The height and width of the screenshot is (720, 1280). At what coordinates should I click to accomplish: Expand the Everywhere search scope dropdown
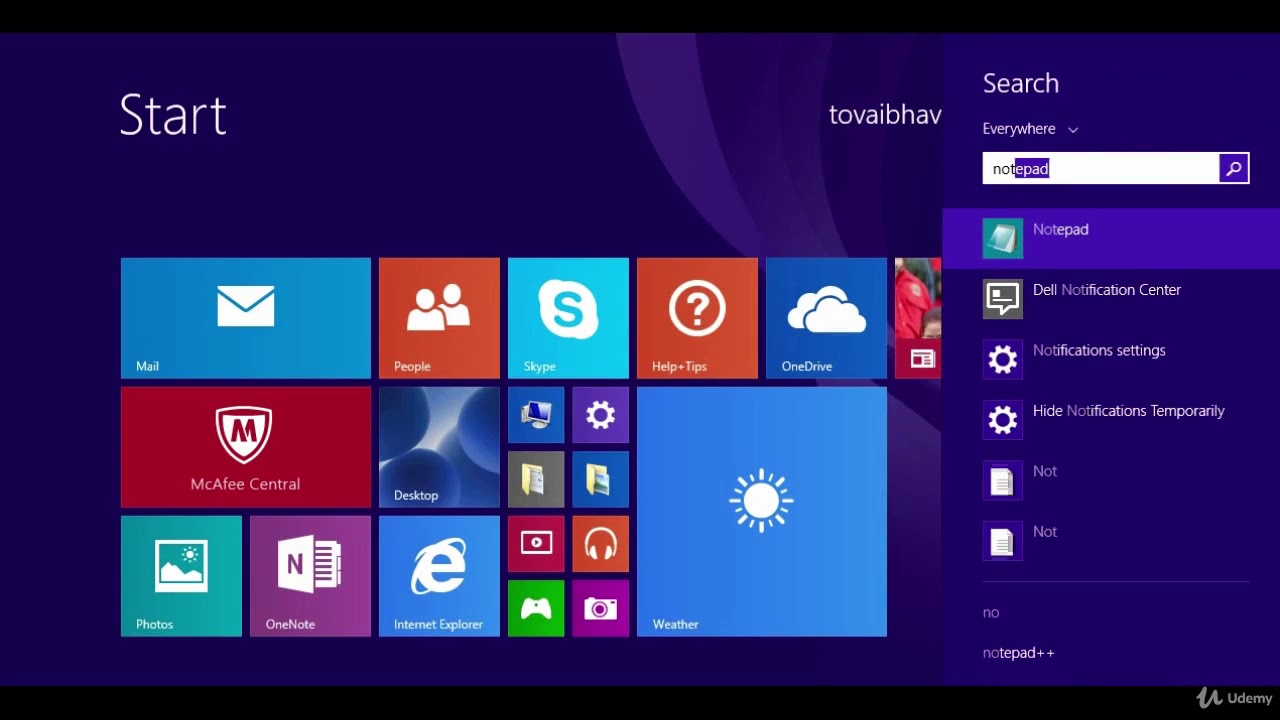coord(1030,129)
